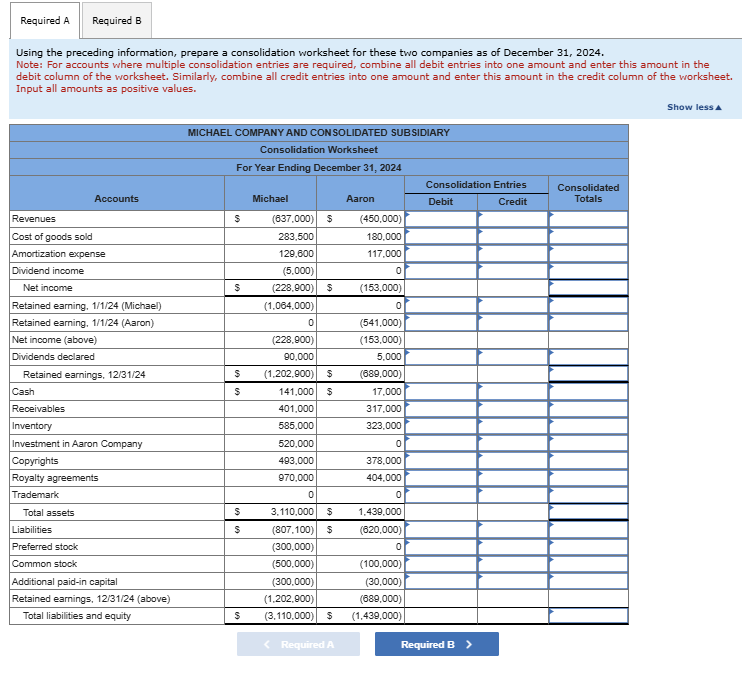Select Preferred stock debit cell
The width and height of the screenshot is (743, 675).
441,547
